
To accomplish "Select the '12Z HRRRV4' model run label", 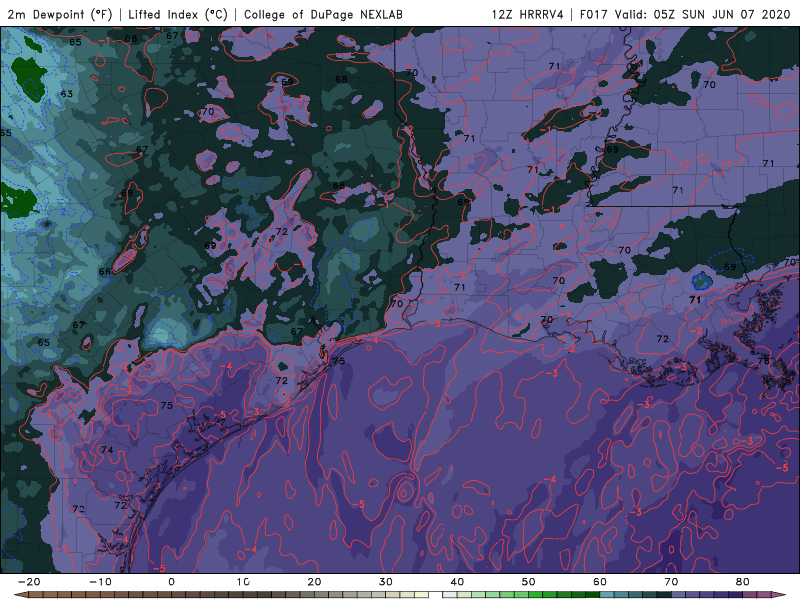I will [x=528, y=14].
